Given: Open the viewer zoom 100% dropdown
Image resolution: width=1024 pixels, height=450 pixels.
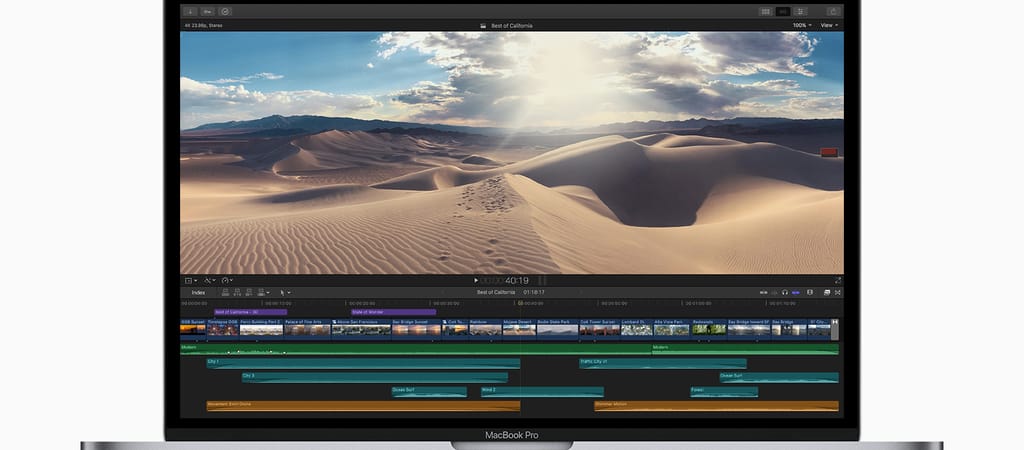Looking at the screenshot, I should (x=801, y=25).
